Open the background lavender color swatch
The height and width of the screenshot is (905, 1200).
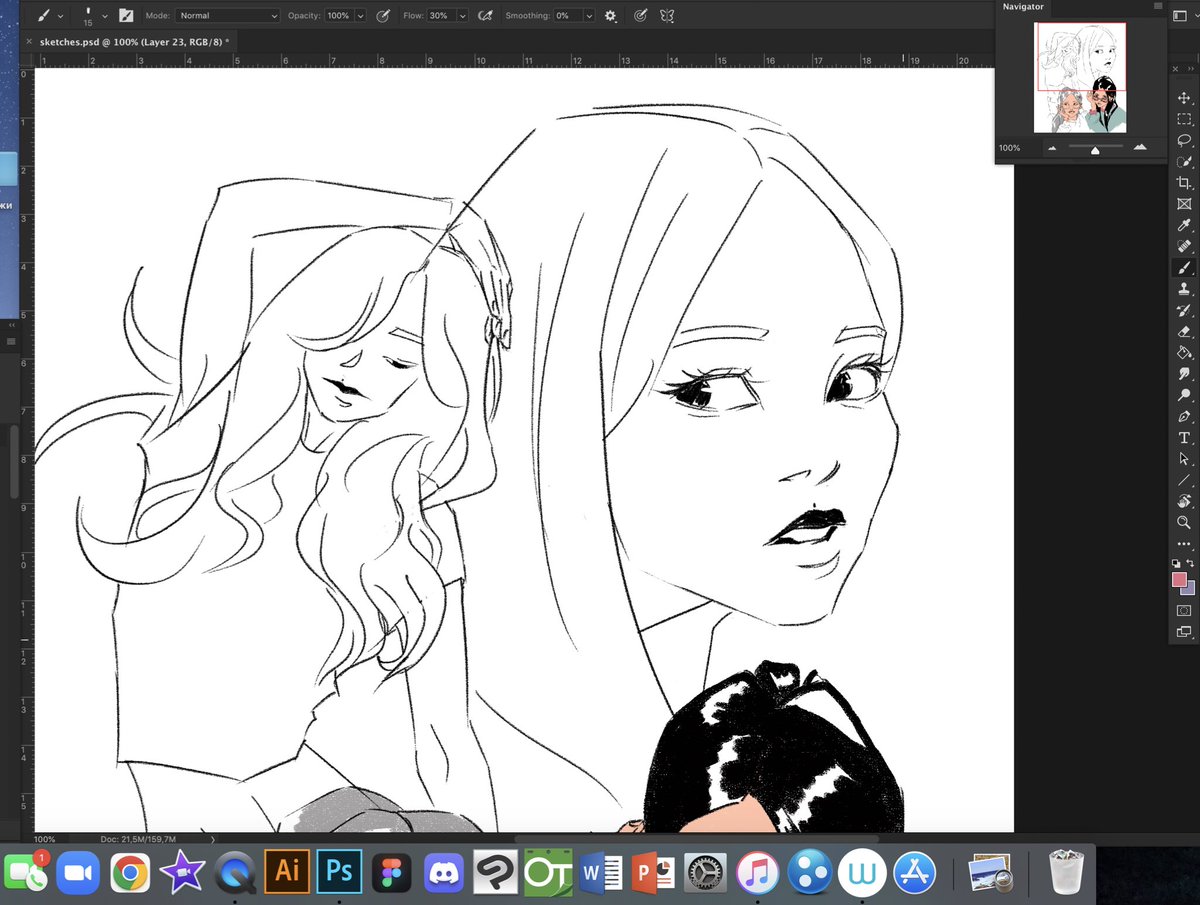tap(1190, 588)
